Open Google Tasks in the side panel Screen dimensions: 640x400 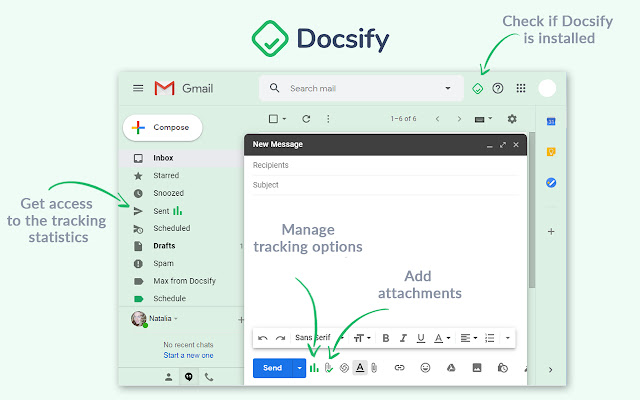click(x=551, y=182)
